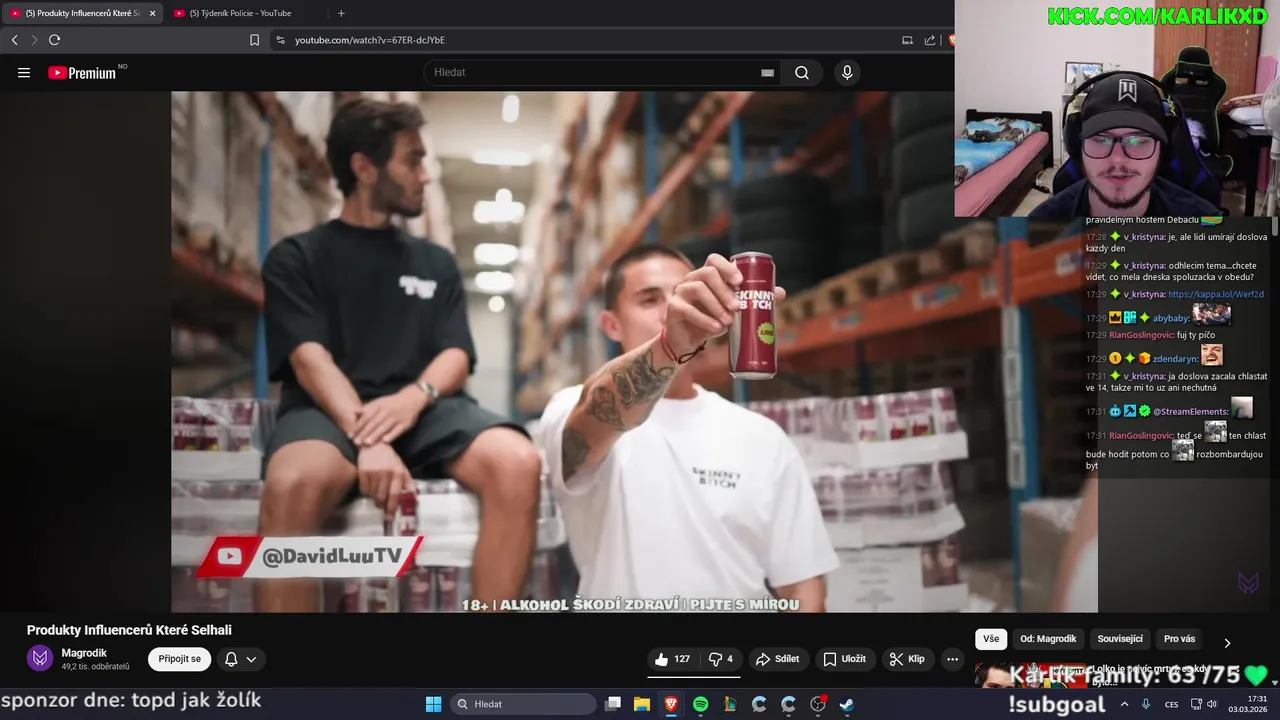Screen dimensions: 1280x720
Task: Open the Magrodik channel name link
Action: [84, 653]
